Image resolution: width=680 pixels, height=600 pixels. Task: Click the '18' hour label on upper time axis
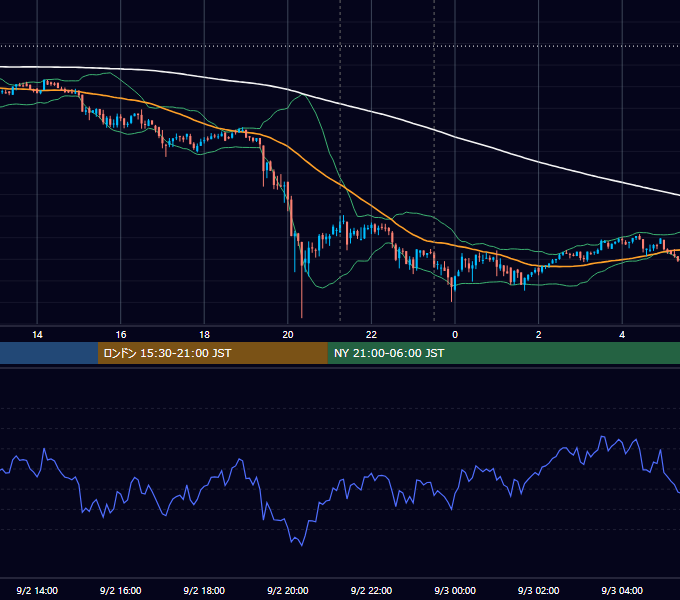[x=204, y=335]
